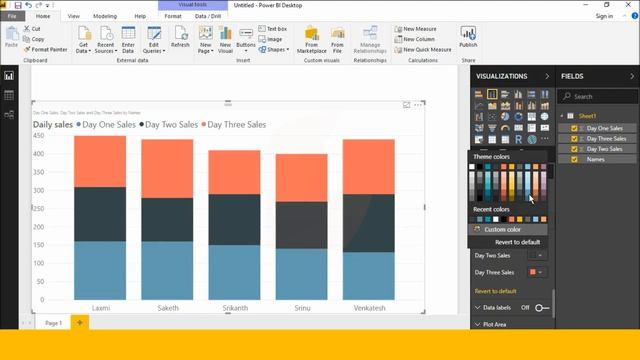The height and width of the screenshot is (360, 640).
Task: Collapse the Visualizations pane
Action: (547, 76)
